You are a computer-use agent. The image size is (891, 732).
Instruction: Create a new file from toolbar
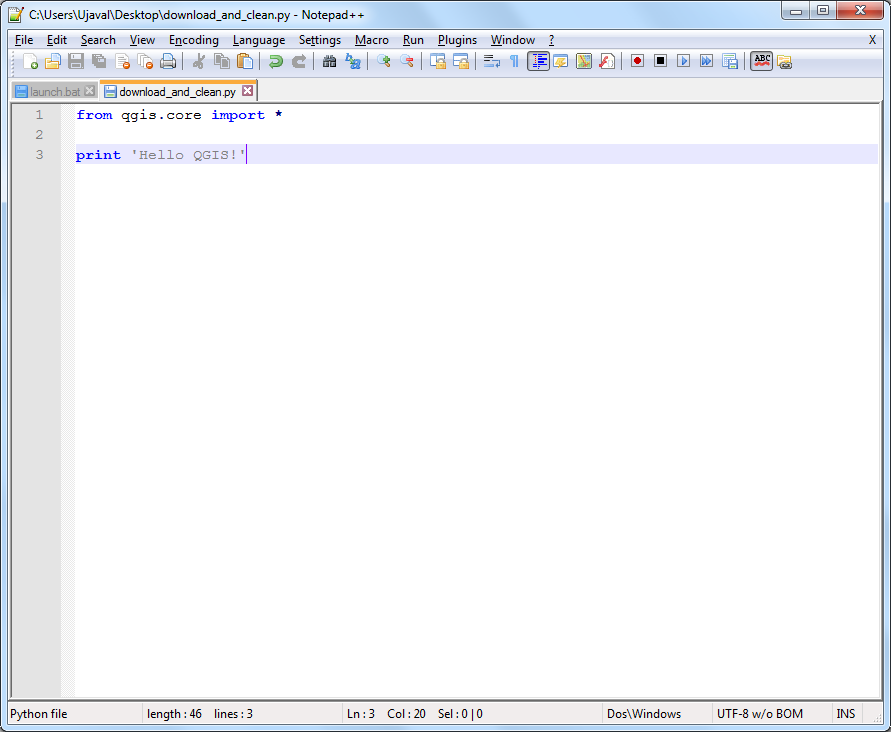pos(30,61)
